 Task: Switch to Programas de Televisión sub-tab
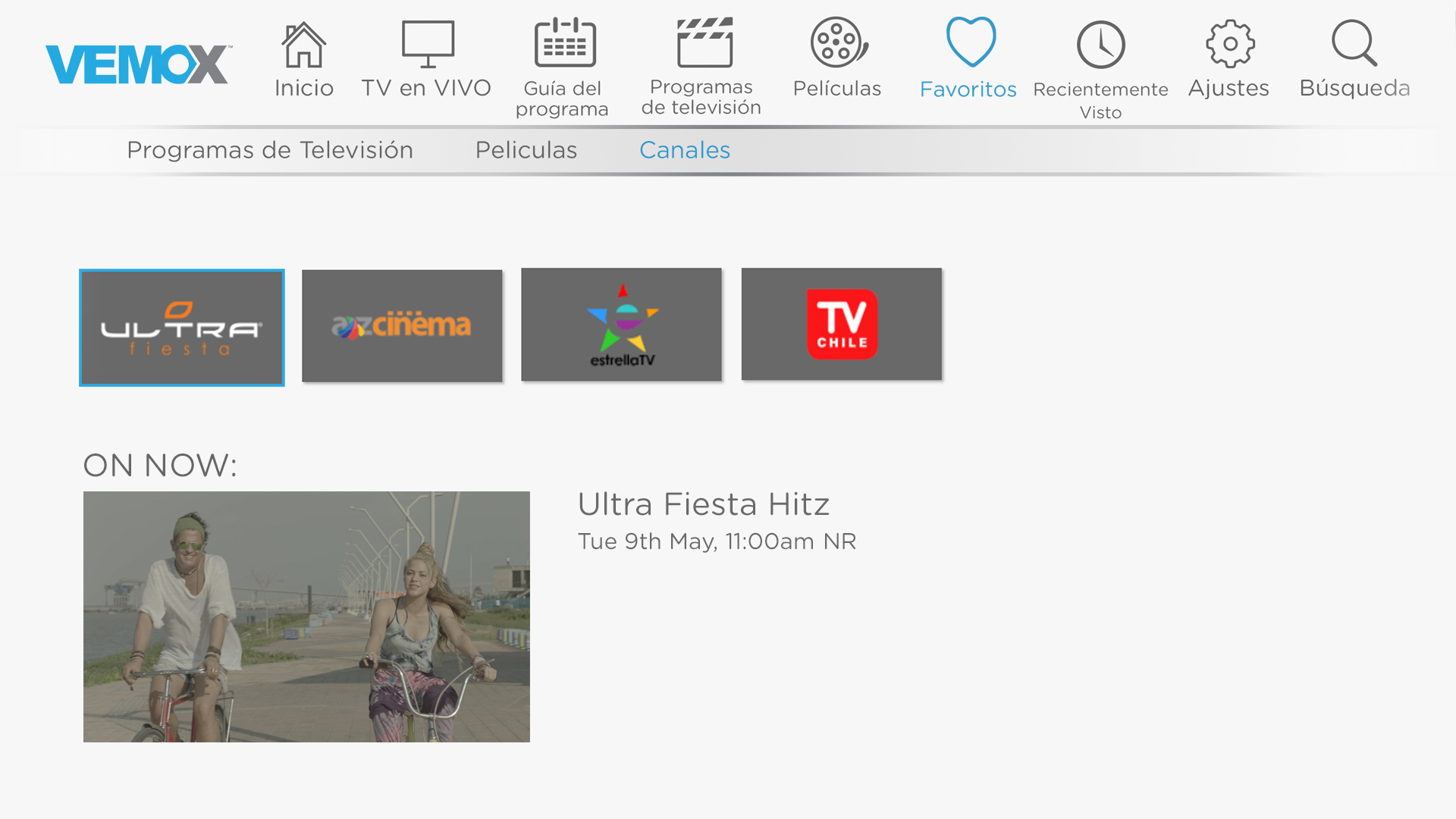(x=270, y=150)
